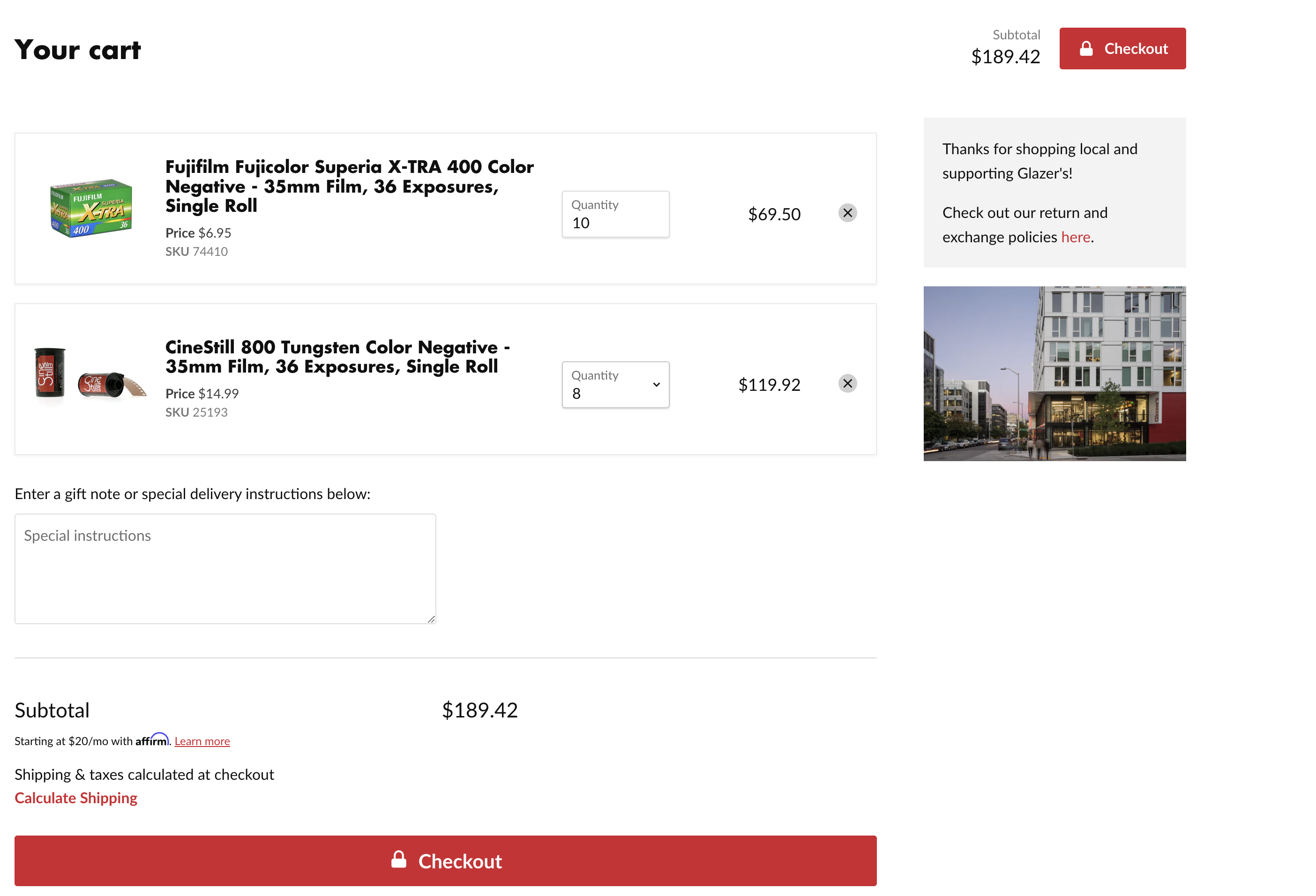
Task: Click the Affirm logo
Action: [x=152, y=739]
